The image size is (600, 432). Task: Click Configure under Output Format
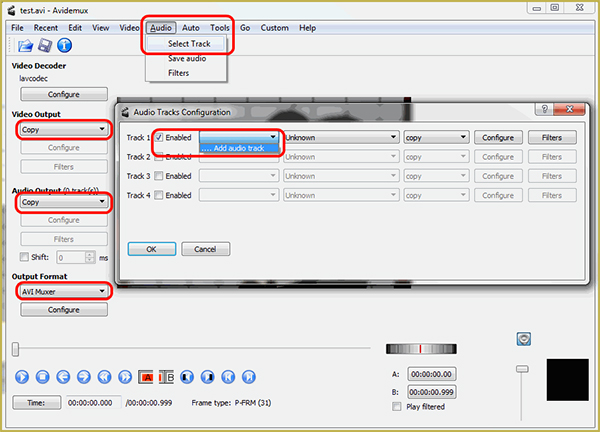64,310
